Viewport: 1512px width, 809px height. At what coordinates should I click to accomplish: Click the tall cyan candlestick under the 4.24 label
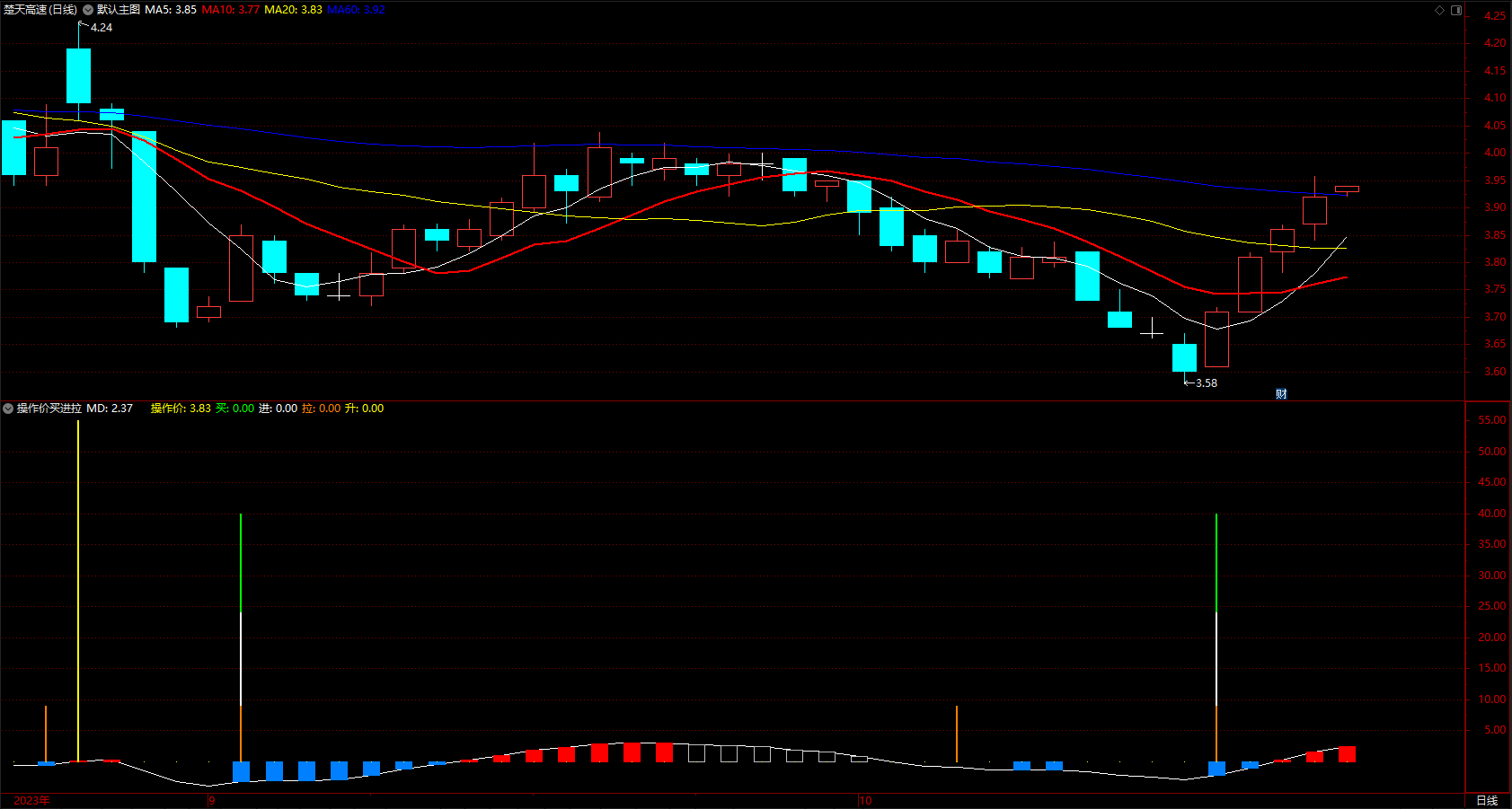[78, 75]
